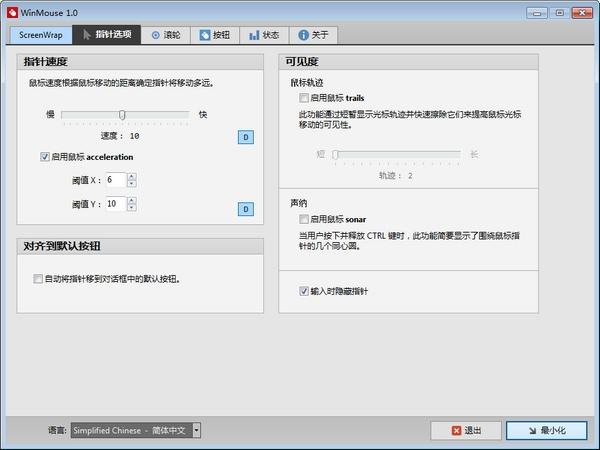Switch to the ScreenWrap tab

click(x=41, y=35)
